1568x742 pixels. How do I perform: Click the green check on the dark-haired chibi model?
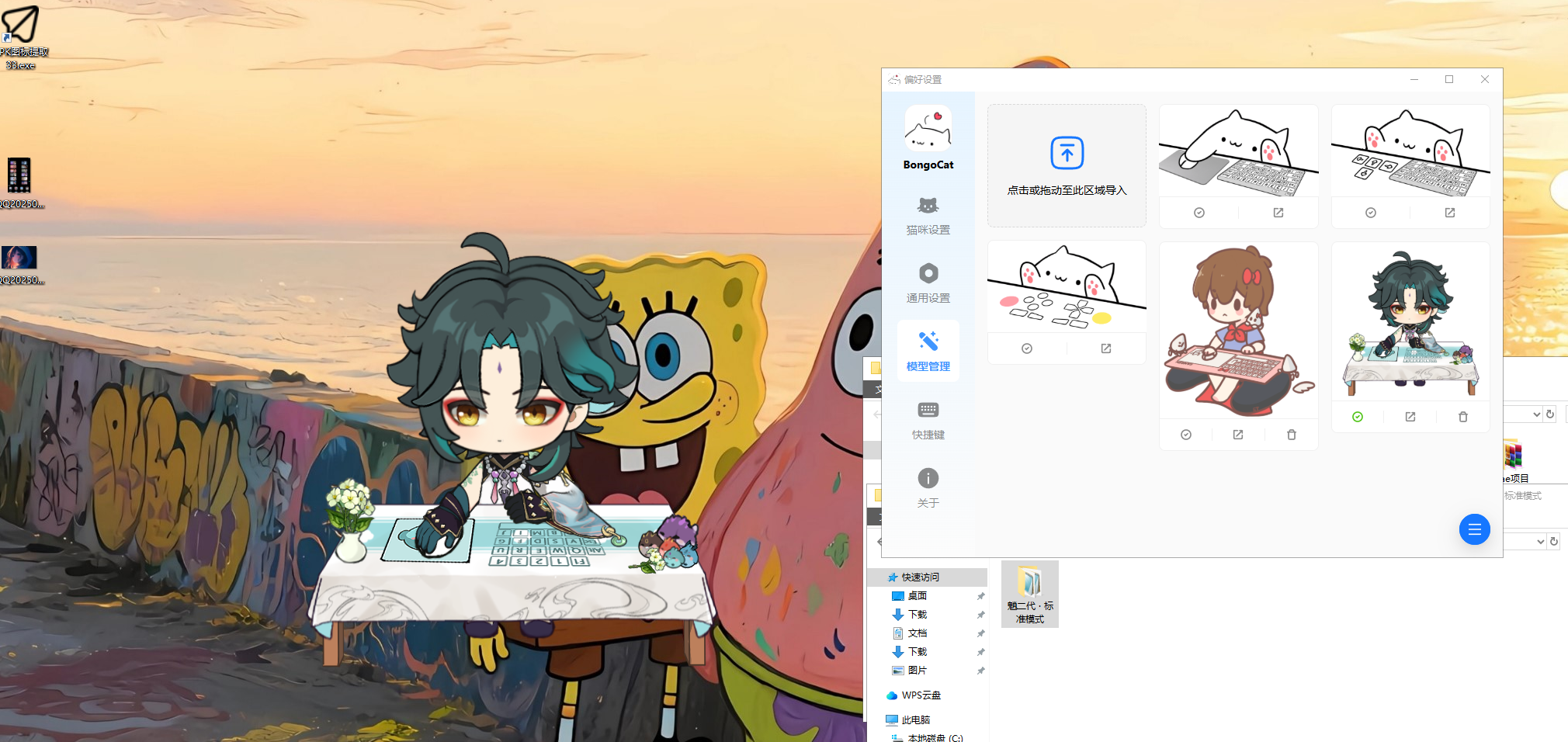point(1357,417)
